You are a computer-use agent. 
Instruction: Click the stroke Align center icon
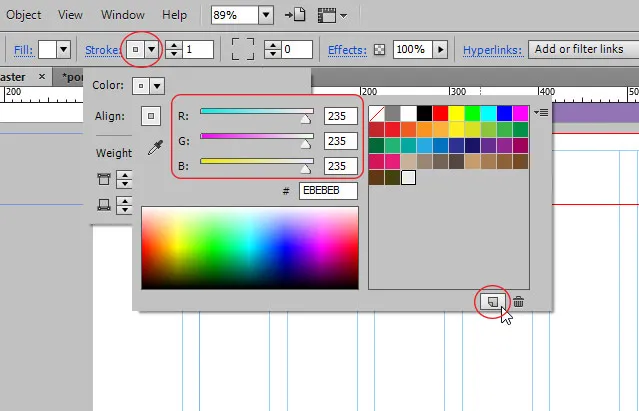pyautogui.click(x=151, y=116)
